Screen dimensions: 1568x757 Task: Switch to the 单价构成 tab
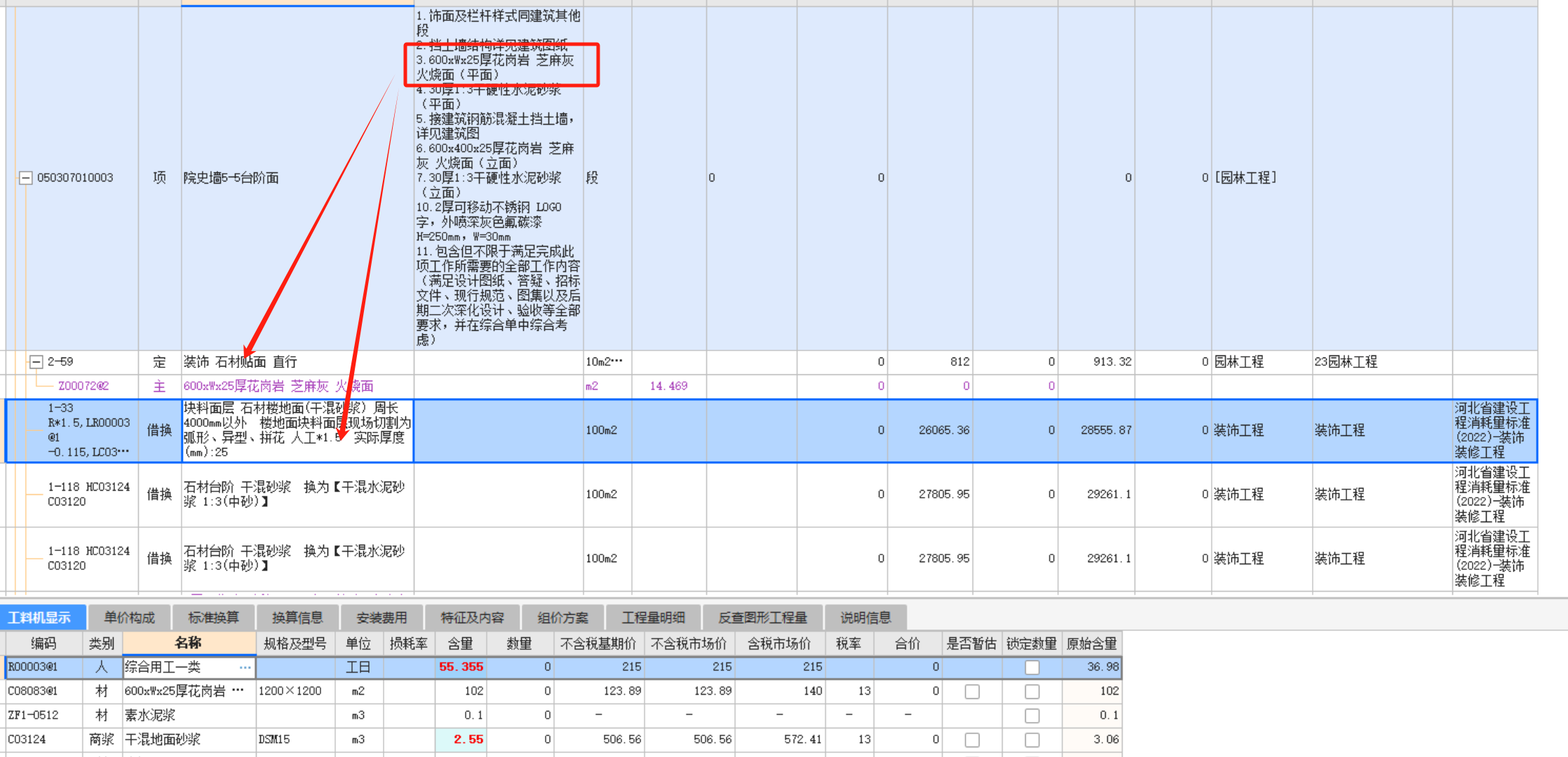[129, 618]
